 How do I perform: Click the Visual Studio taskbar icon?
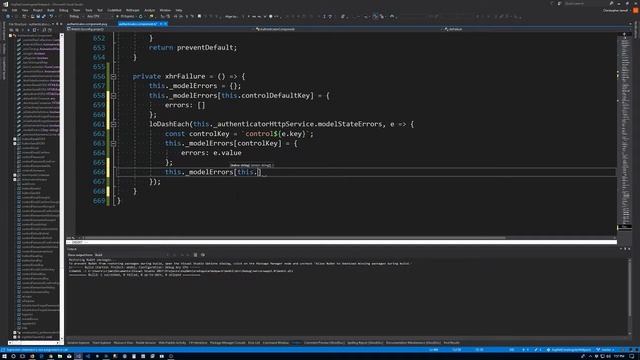point(78,356)
